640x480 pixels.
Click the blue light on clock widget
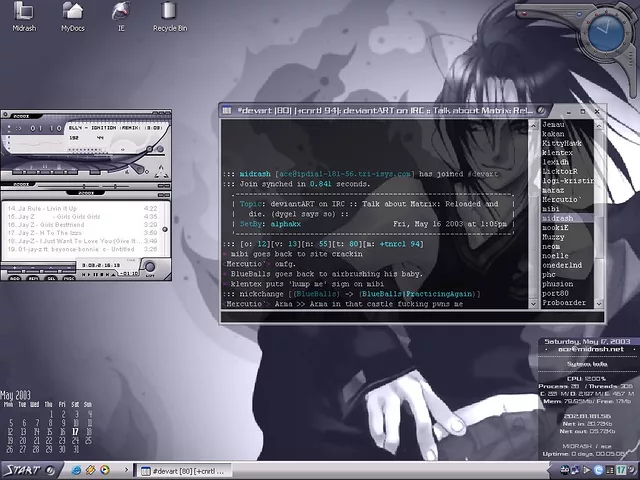click(579, 14)
